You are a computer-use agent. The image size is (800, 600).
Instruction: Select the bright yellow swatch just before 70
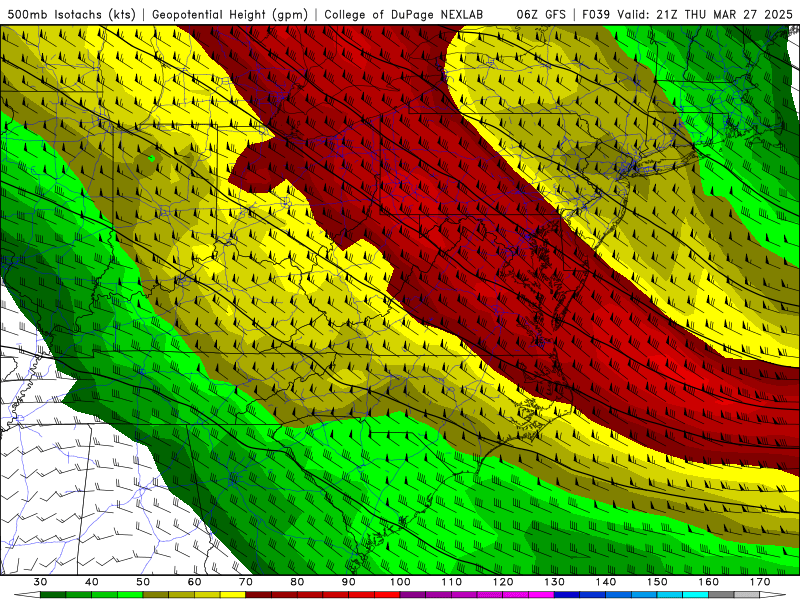coord(233,595)
